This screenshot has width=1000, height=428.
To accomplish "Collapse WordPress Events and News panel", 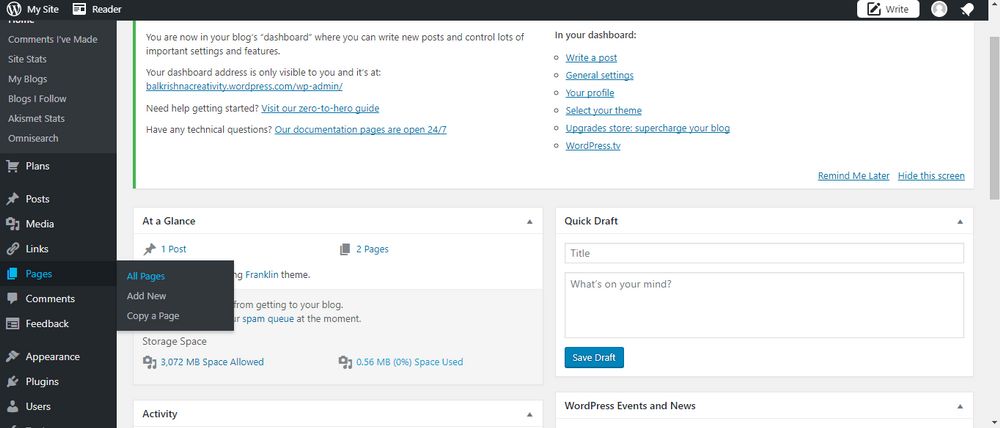I will [x=960, y=406].
